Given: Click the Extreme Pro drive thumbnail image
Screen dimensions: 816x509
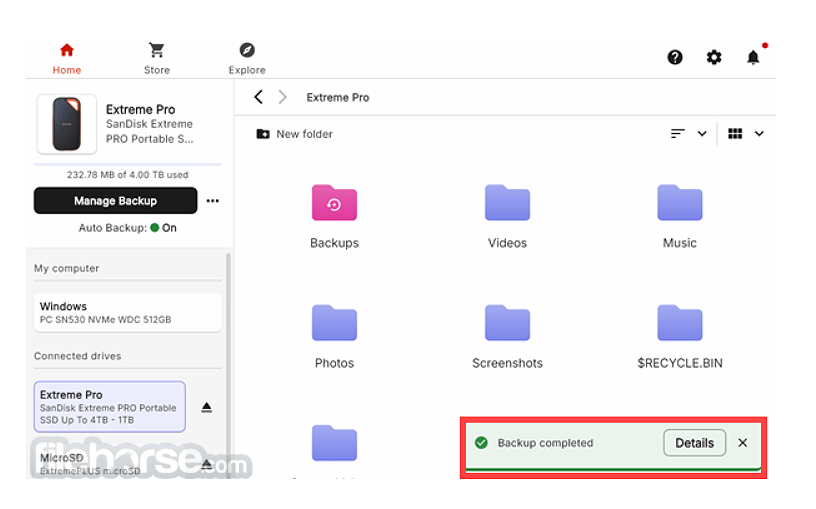Looking at the screenshot, I should click(67, 124).
